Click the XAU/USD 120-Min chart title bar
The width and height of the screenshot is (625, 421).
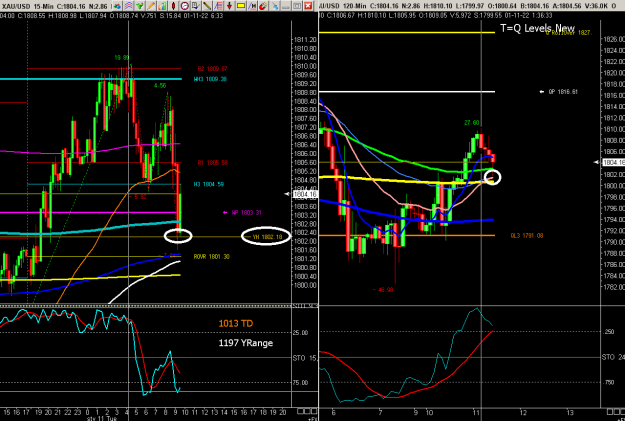pyautogui.click(x=470, y=6)
